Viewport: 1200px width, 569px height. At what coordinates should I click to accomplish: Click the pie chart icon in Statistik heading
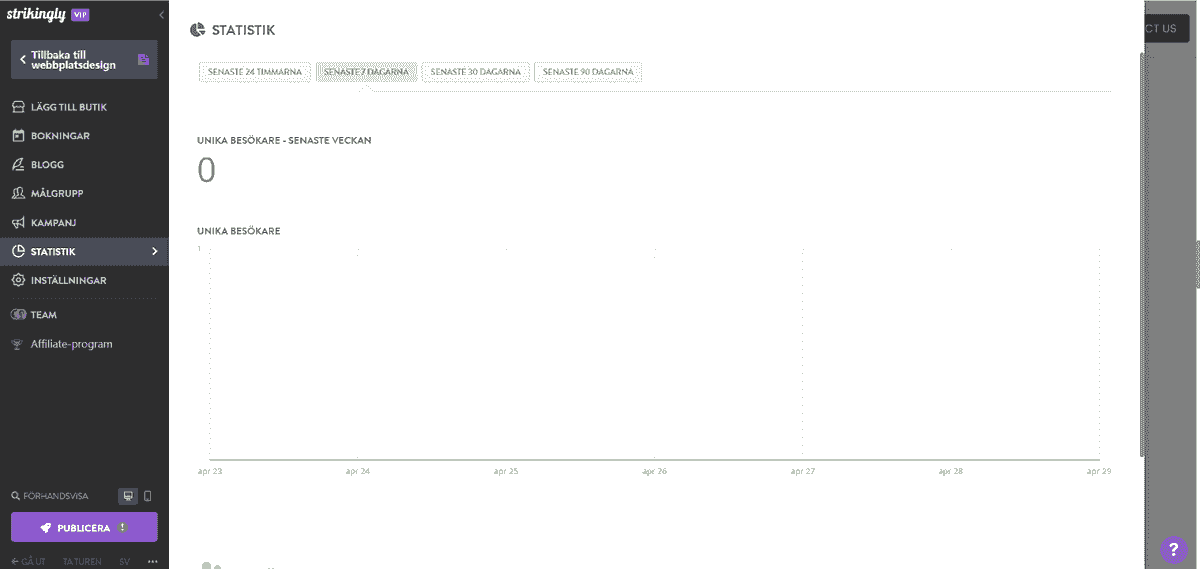198,30
